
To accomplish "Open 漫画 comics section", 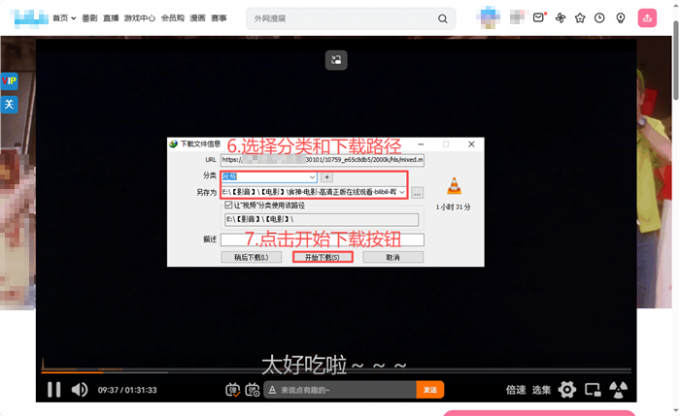I will (197, 18).
